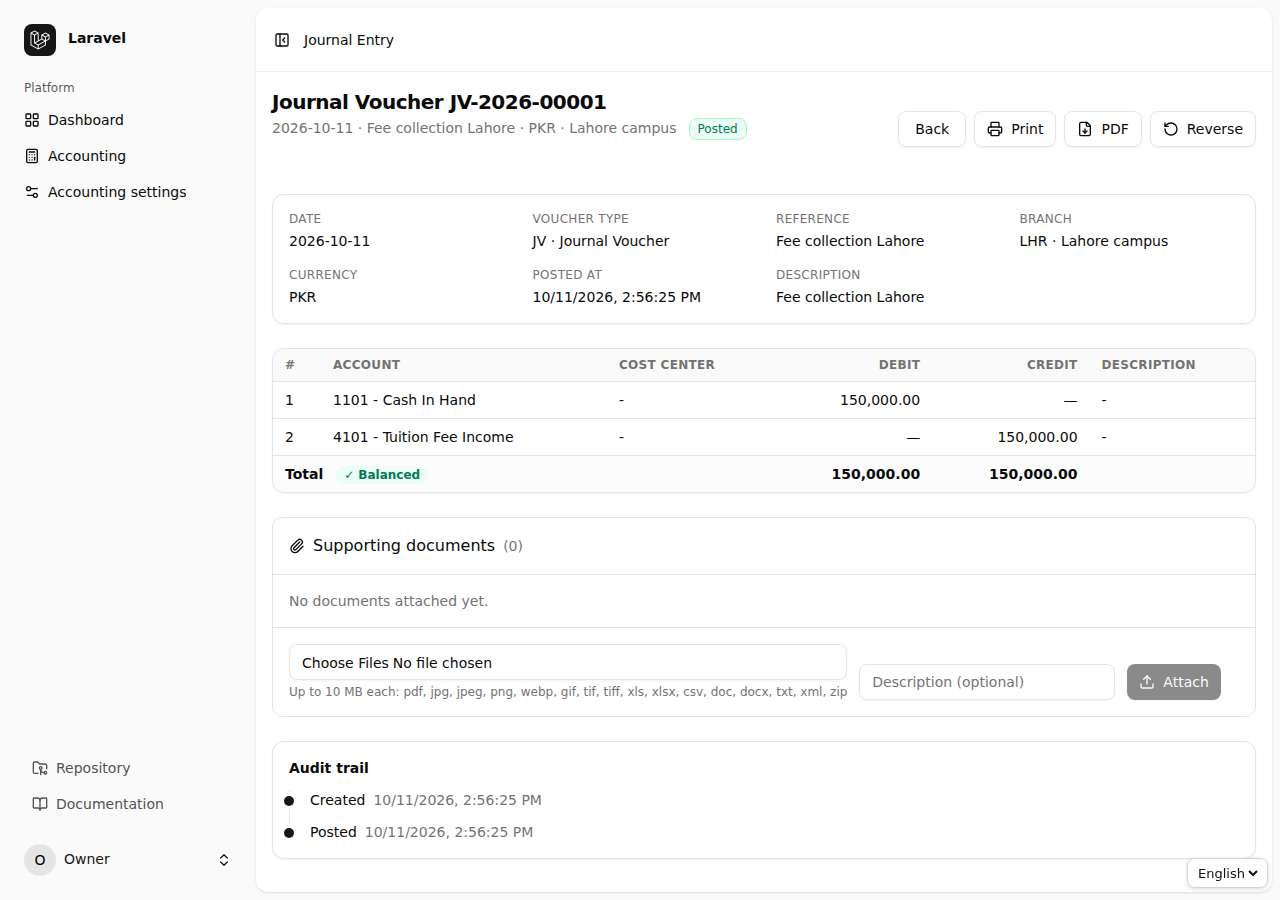Click the Dashboard grid icon
The image size is (1280, 900).
(x=32, y=120)
